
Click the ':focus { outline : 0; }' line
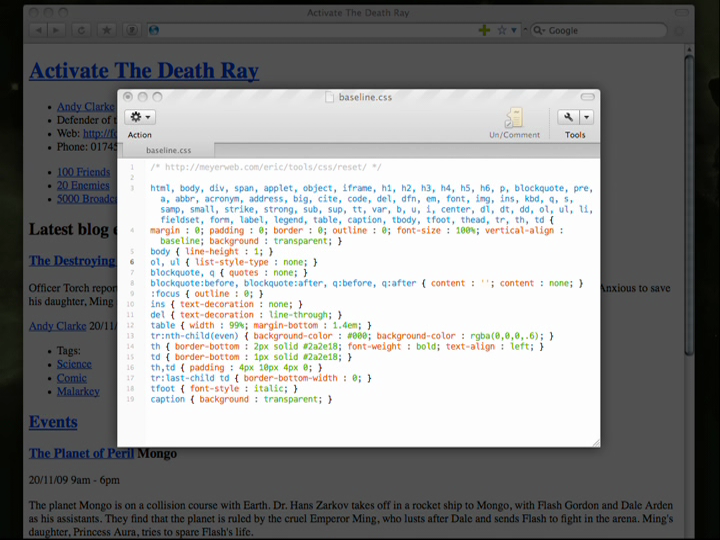(x=207, y=293)
